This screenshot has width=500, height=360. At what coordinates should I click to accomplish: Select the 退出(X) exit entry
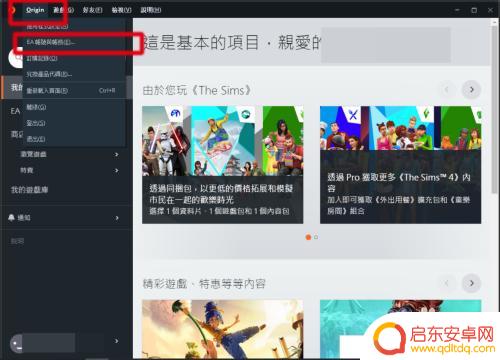(x=74, y=139)
